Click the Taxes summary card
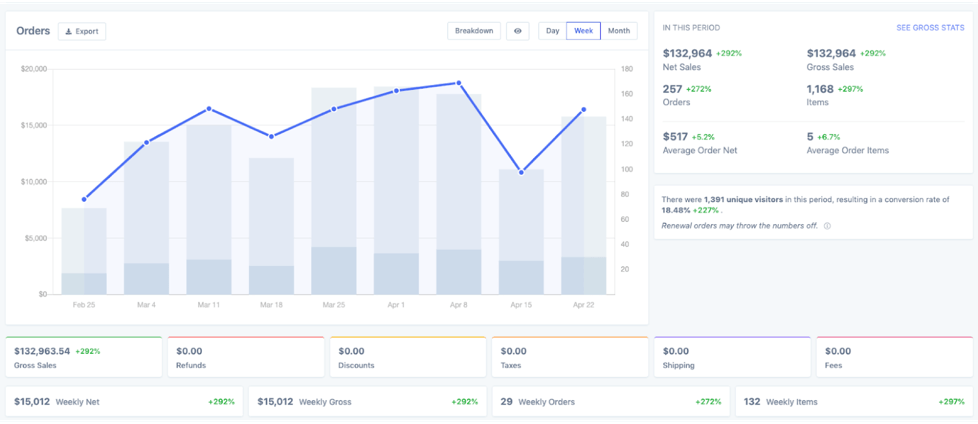 [570, 357]
